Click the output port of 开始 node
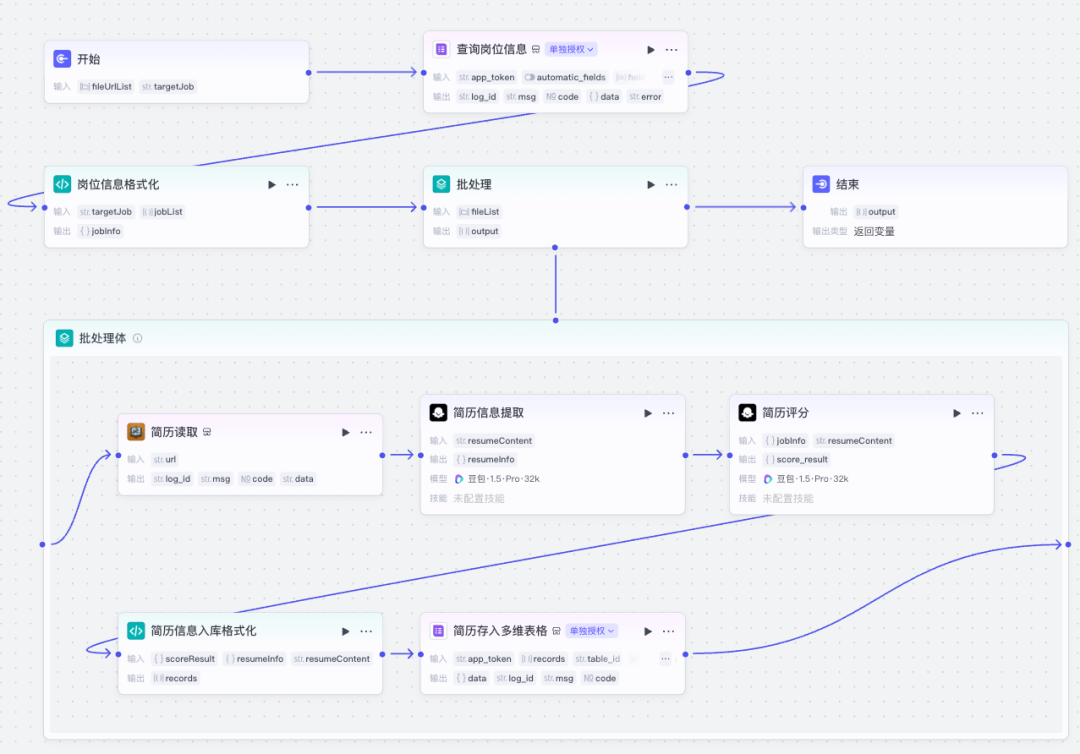Screen dimensions: 1080x754 click(309, 72)
